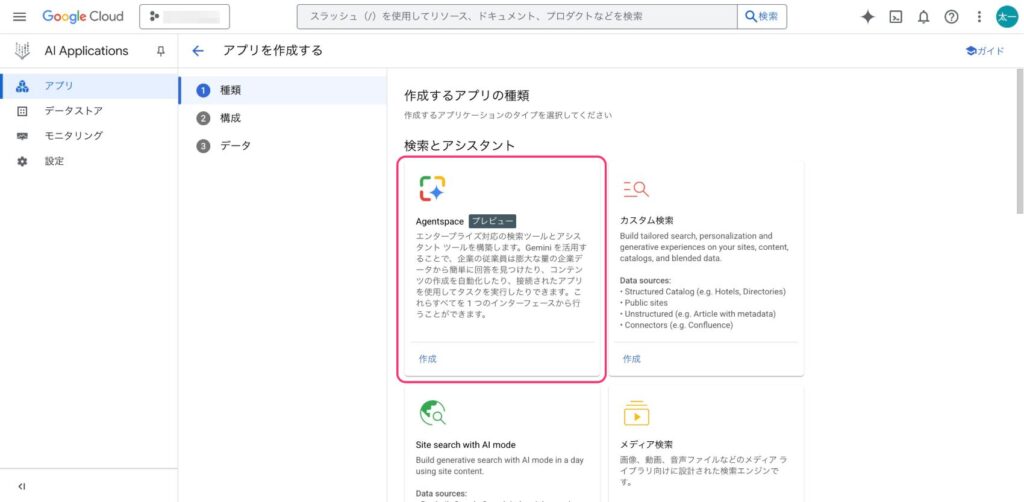The width and height of the screenshot is (1024, 502).
Task: Click the モニタリング sidebar icon
Action: point(22,136)
